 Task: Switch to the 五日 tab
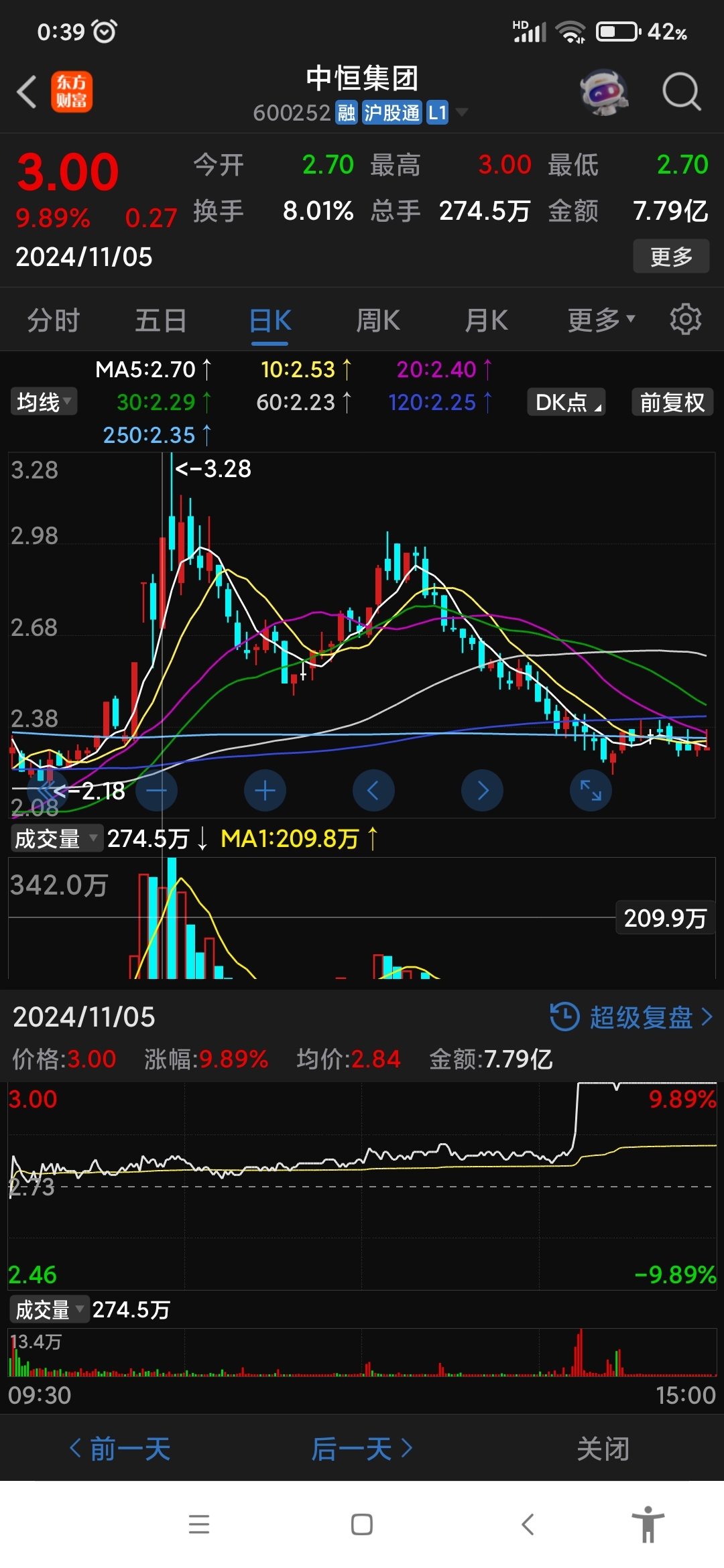[161, 320]
